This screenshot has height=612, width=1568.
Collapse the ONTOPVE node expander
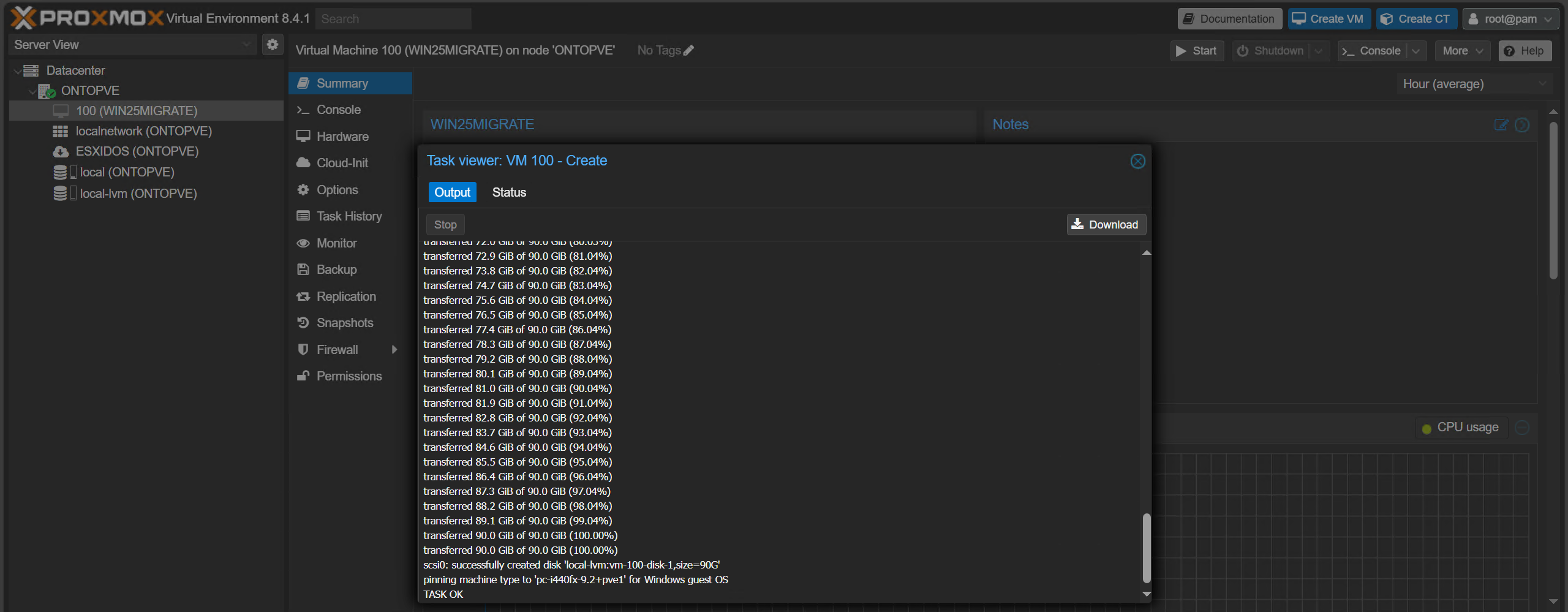tap(32, 91)
